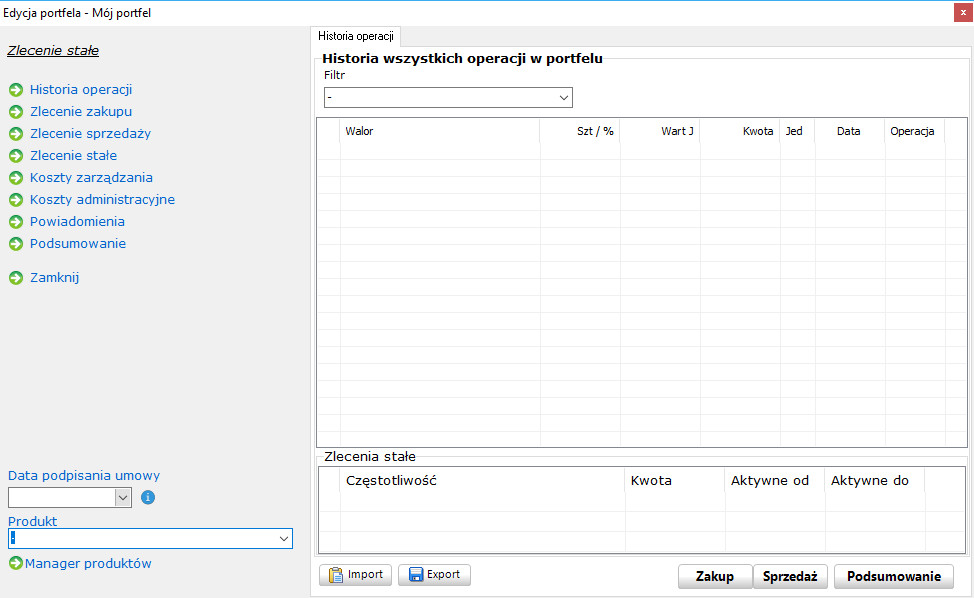
Task: Click the Podsumowanie button at bottom right
Action: click(893, 577)
